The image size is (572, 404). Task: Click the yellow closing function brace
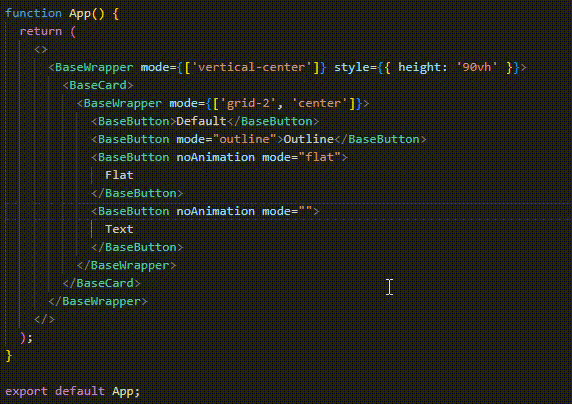click(9, 355)
